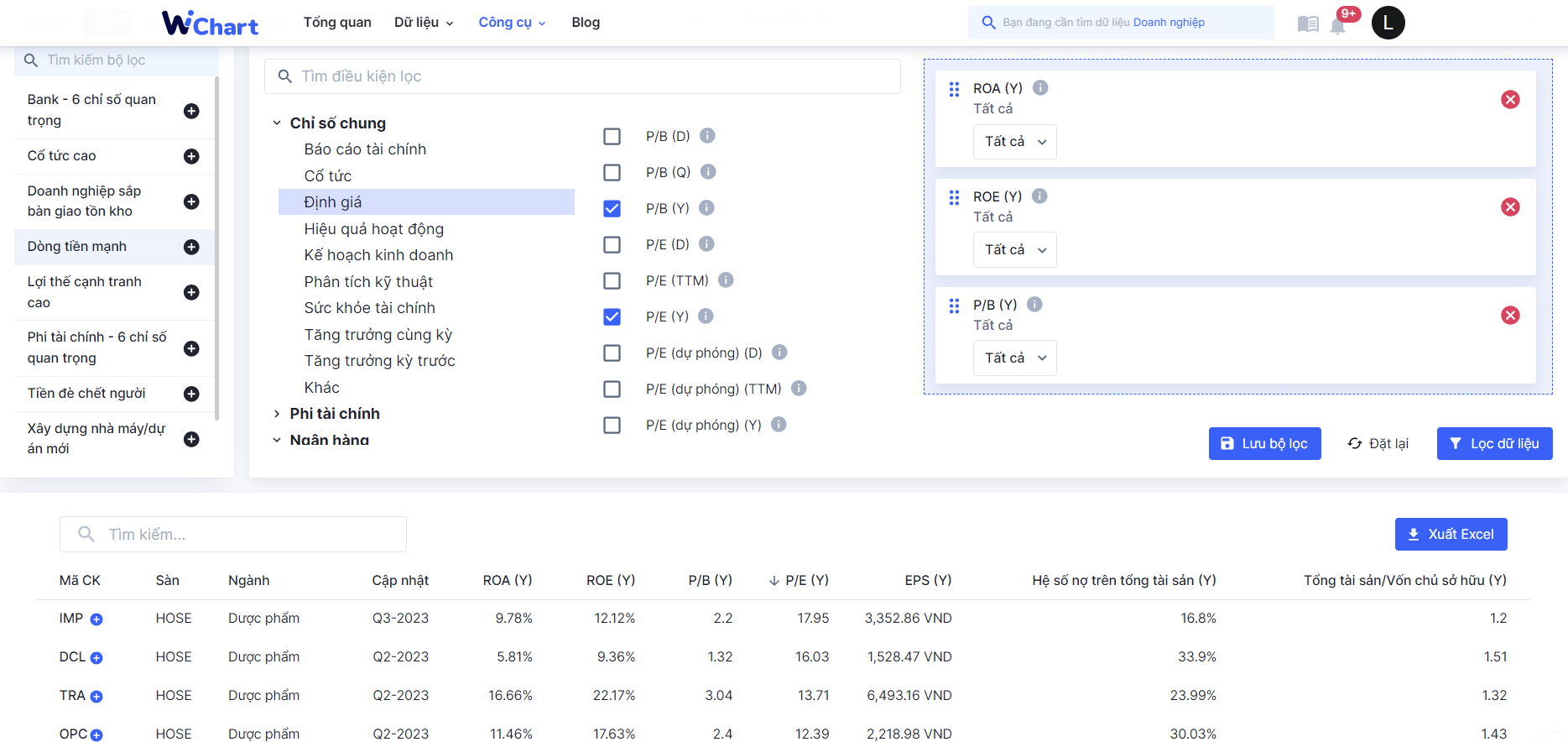This screenshot has height=742, width=1568.
Task: Show info for P/E (TTM) condition
Action: click(x=726, y=280)
